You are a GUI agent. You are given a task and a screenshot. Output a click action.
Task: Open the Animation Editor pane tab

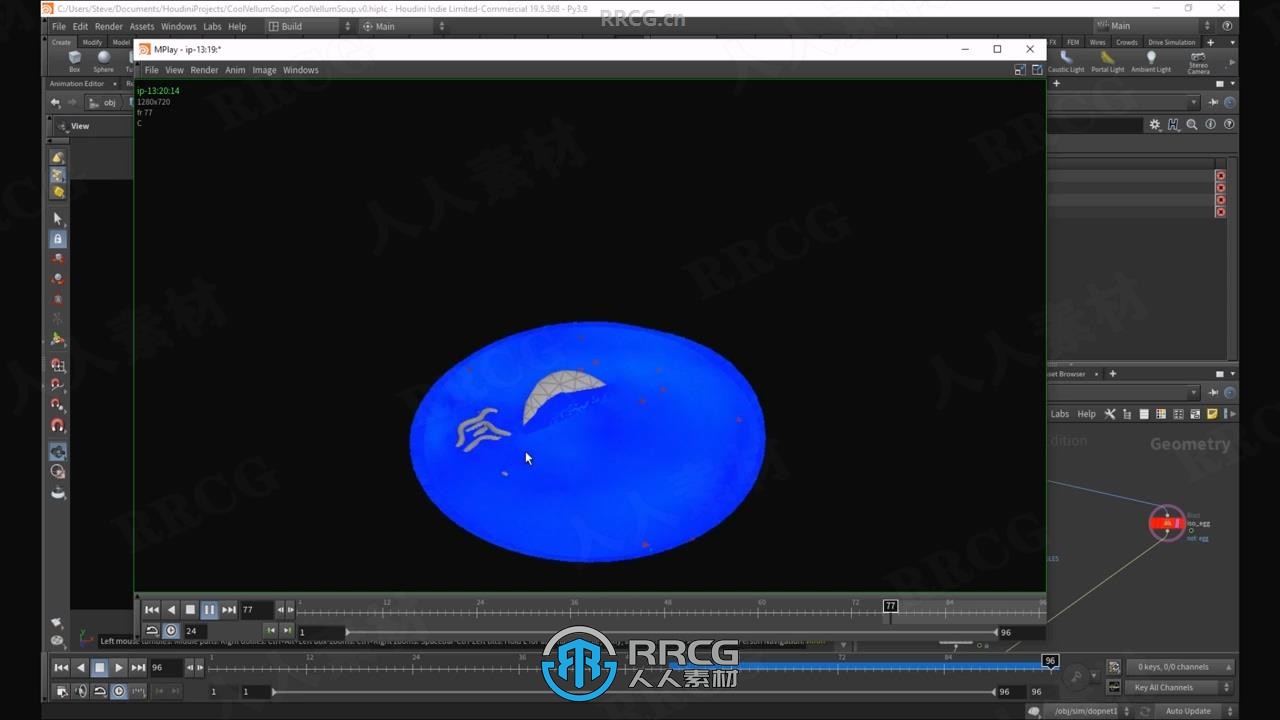point(77,84)
